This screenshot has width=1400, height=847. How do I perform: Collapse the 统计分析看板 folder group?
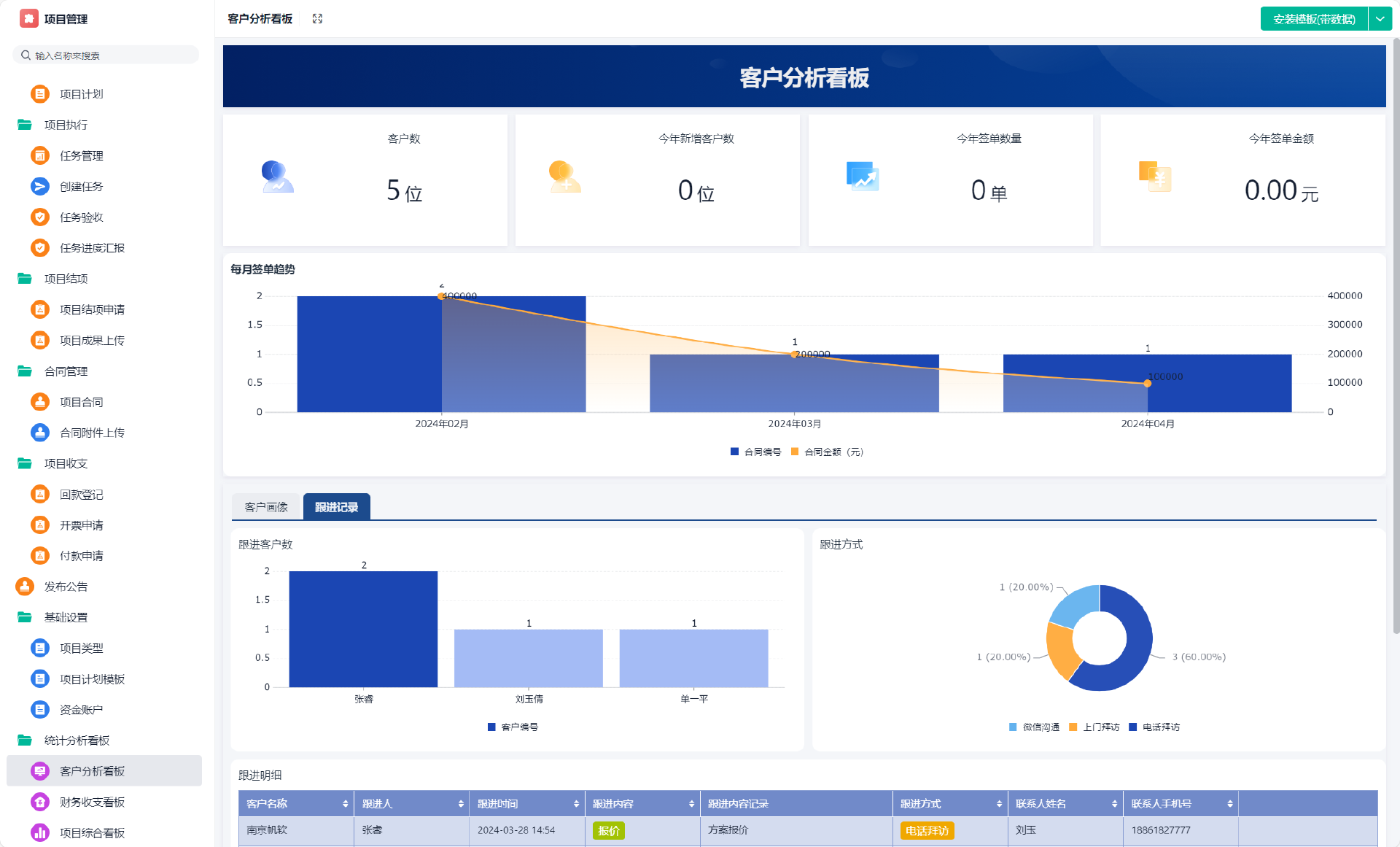(x=76, y=740)
